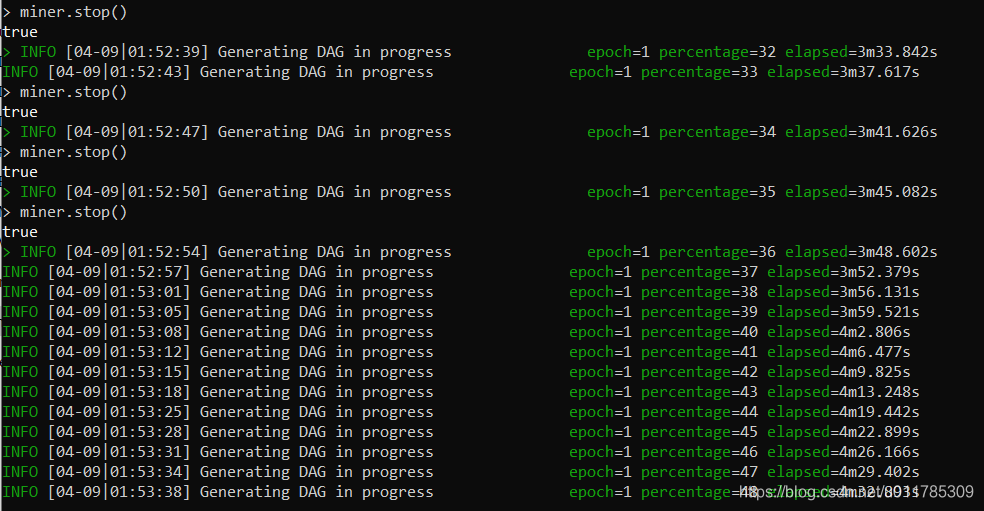The width and height of the screenshot is (984, 511).
Task: Click the 01:53:25 log timestamp
Action: [119, 412]
